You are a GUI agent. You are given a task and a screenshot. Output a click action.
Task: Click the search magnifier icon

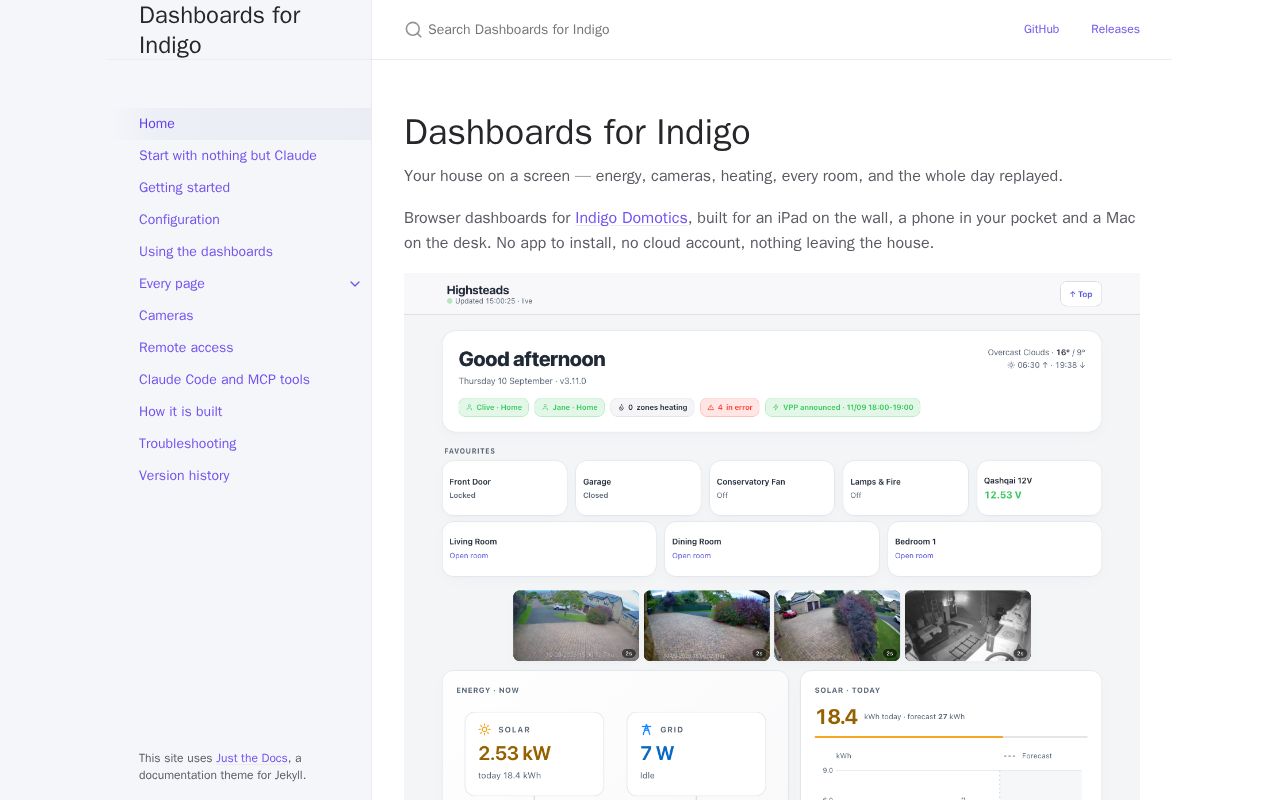[x=413, y=30]
